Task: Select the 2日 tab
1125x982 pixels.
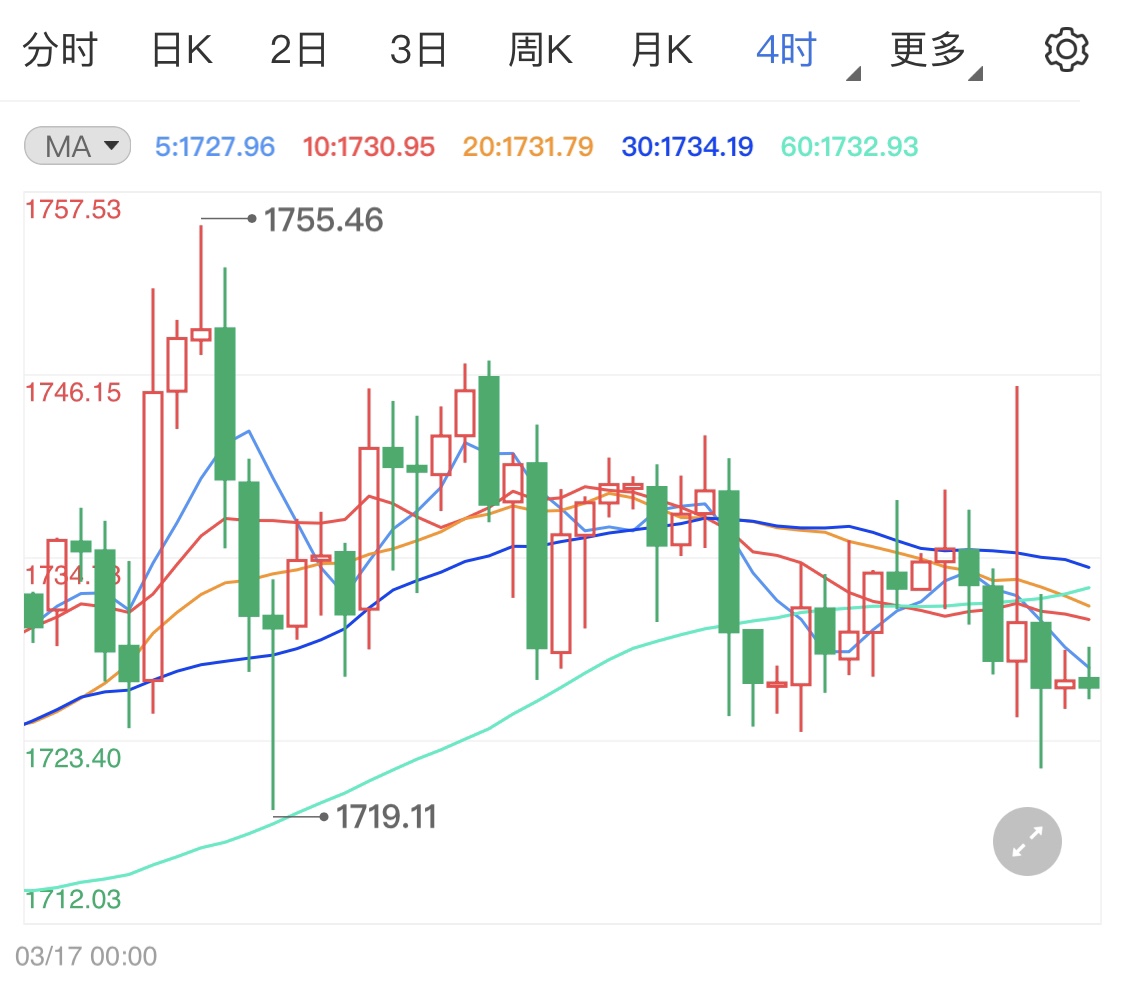Action: 298,50
